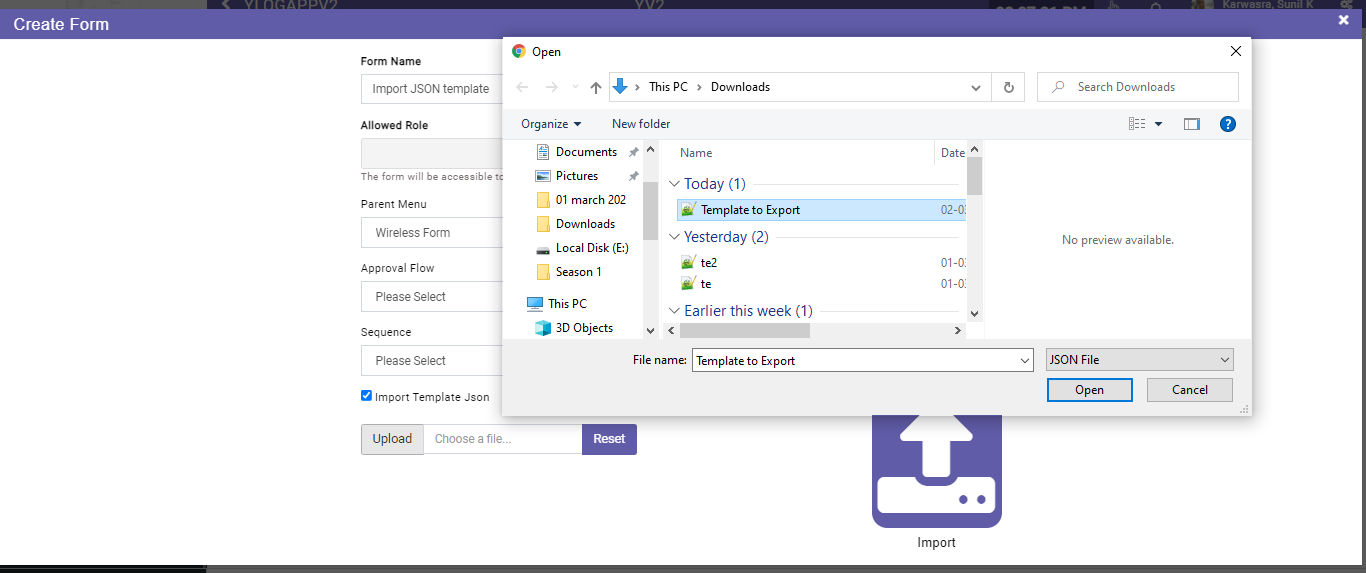Screen dimensions: 1366x573
Task: Collapse the Today (1) group
Action: pyautogui.click(x=675, y=184)
